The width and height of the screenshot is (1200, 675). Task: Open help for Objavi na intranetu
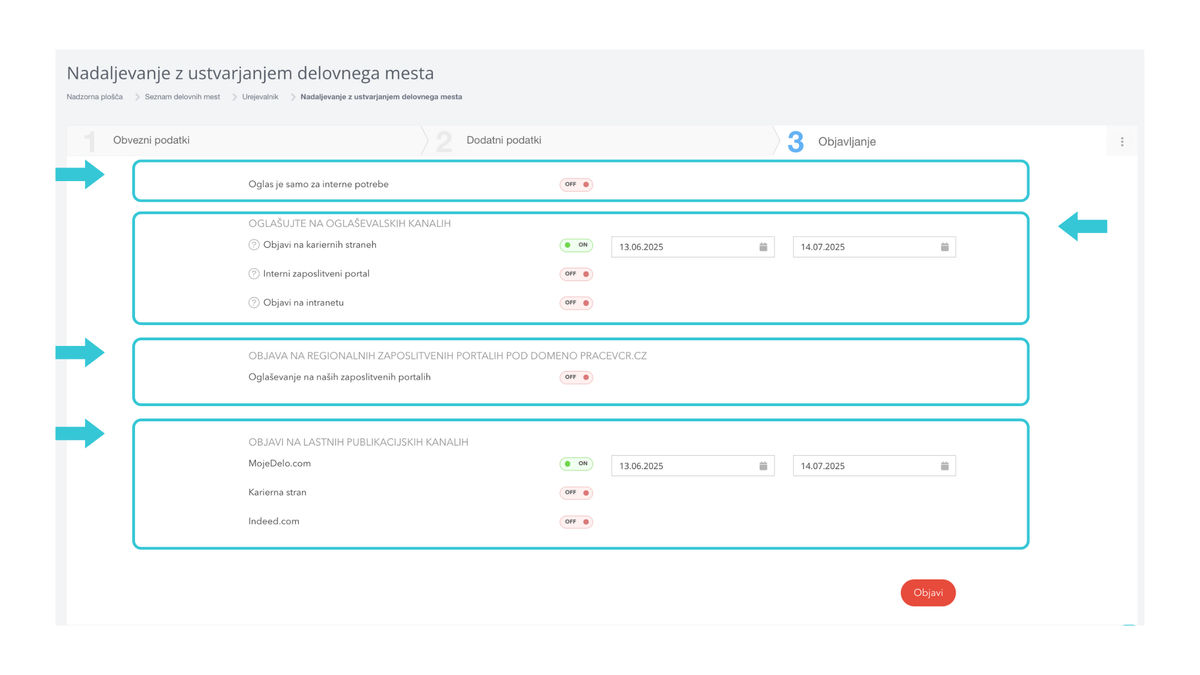254,303
